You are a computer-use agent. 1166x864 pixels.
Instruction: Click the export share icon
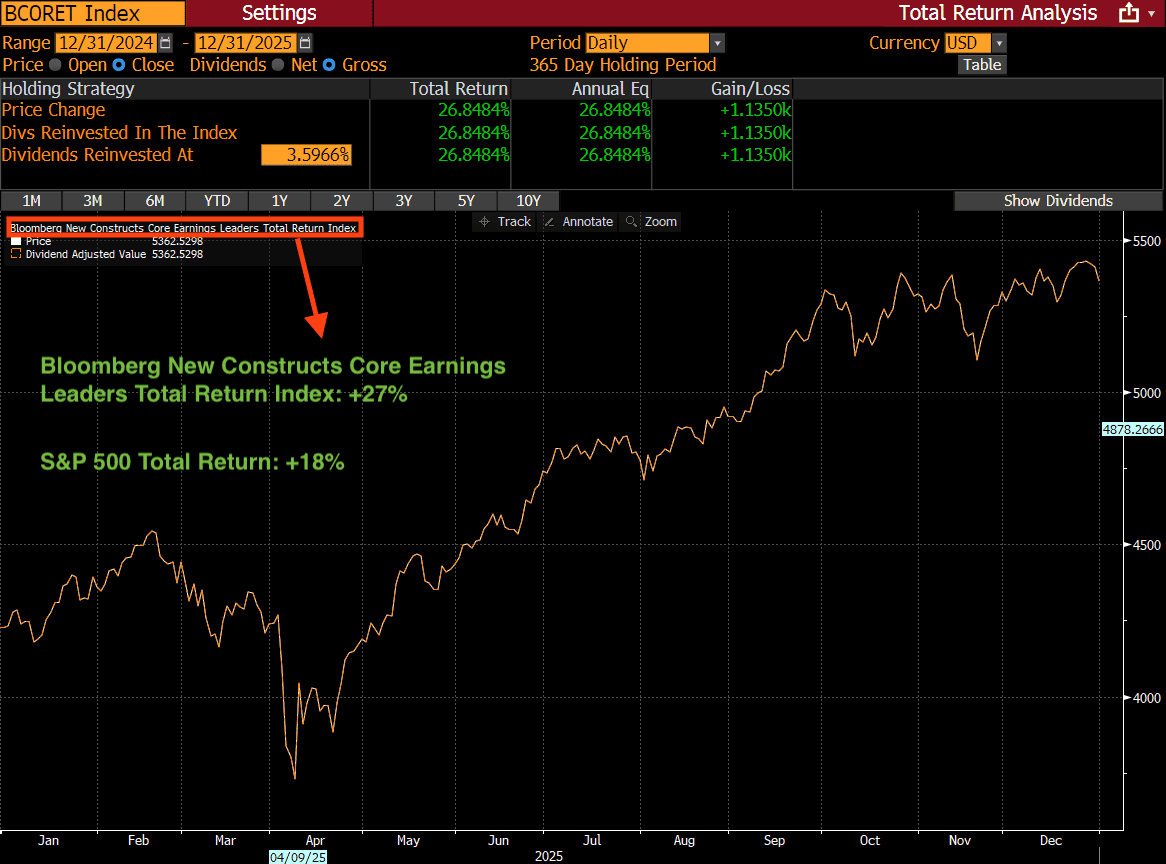coord(1129,13)
